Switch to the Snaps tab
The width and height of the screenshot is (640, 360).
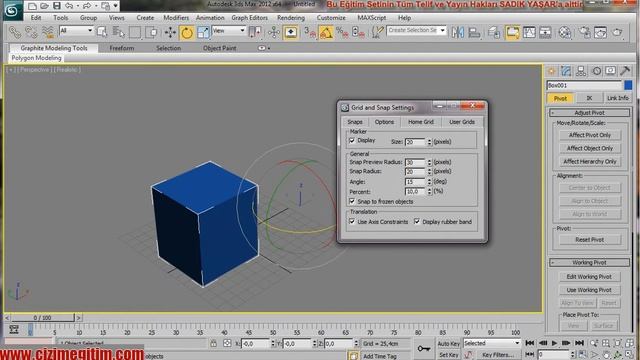355,122
